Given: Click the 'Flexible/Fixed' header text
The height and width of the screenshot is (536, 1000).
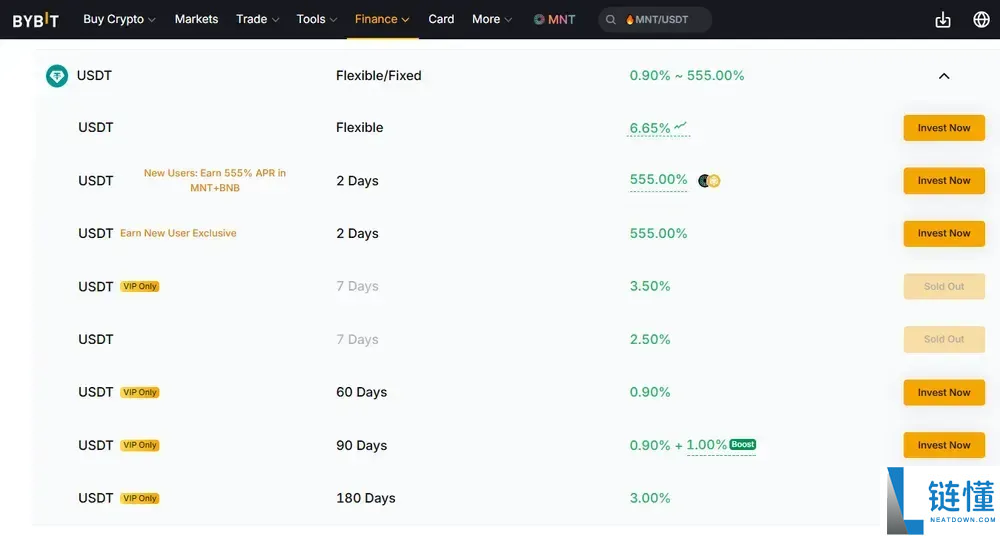Looking at the screenshot, I should [x=379, y=76].
